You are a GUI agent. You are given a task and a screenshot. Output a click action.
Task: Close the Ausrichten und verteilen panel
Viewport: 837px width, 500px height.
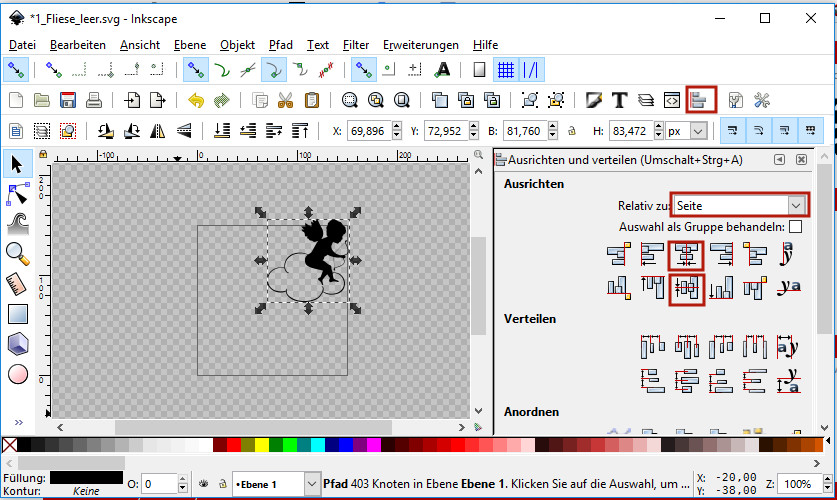pos(801,160)
